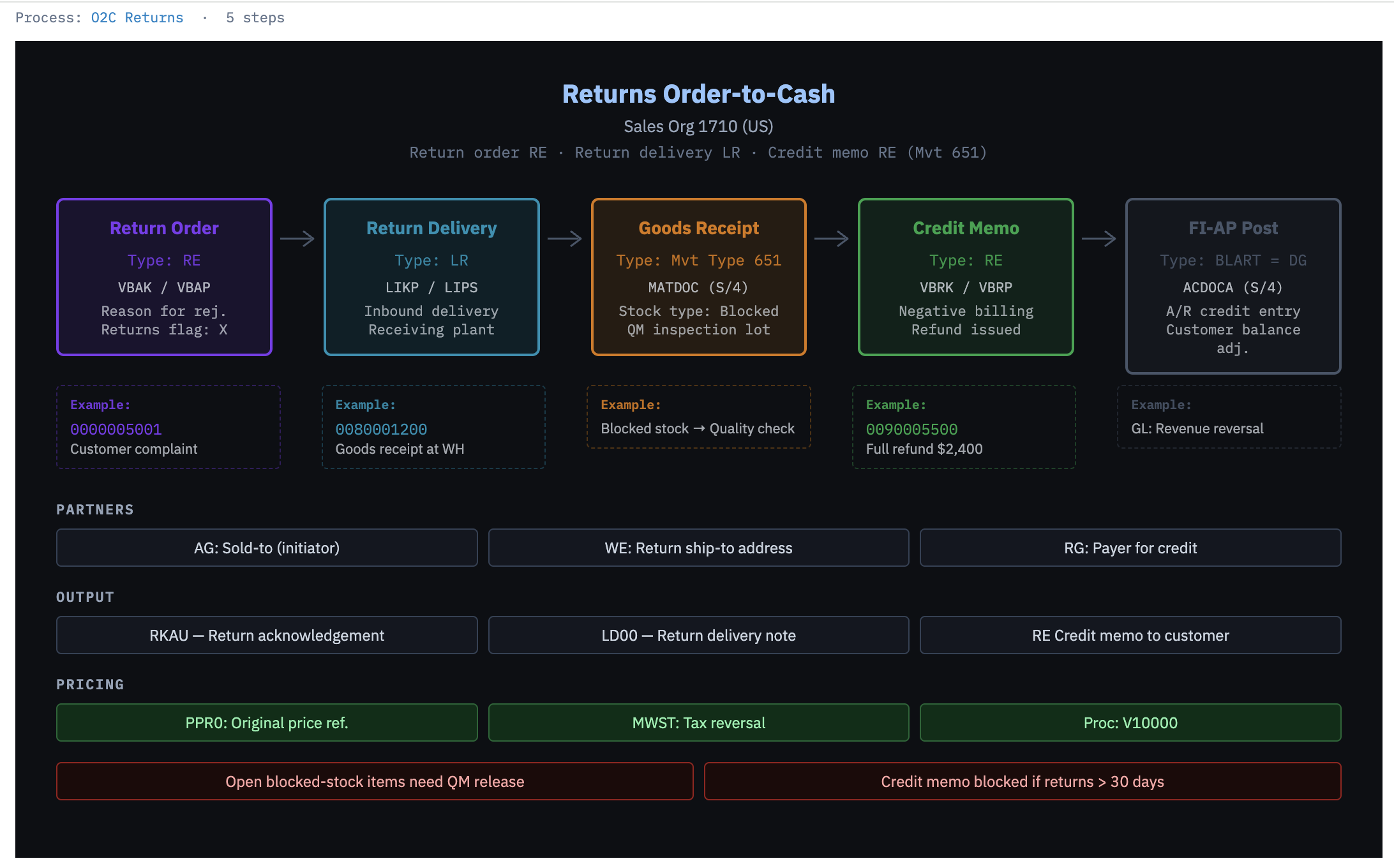The image size is (1394, 868).
Task: Switch to the PARTNERS section heading
Action: pyautogui.click(x=95, y=509)
